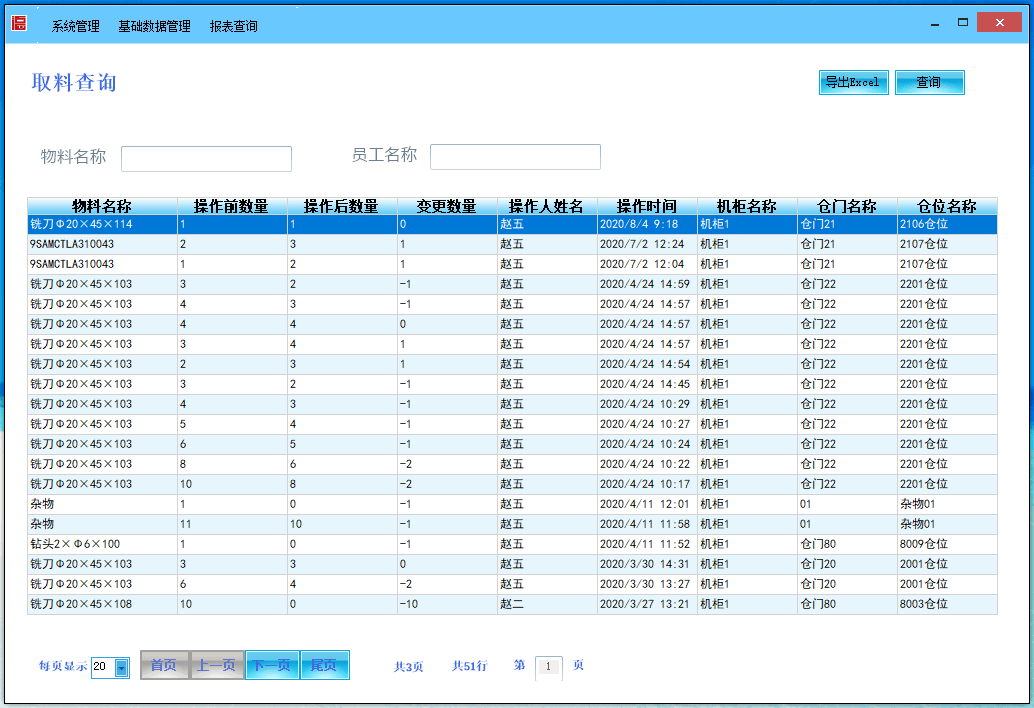This screenshot has height=708, width=1034.
Task: Click the 查询 search button
Action: point(929,82)
